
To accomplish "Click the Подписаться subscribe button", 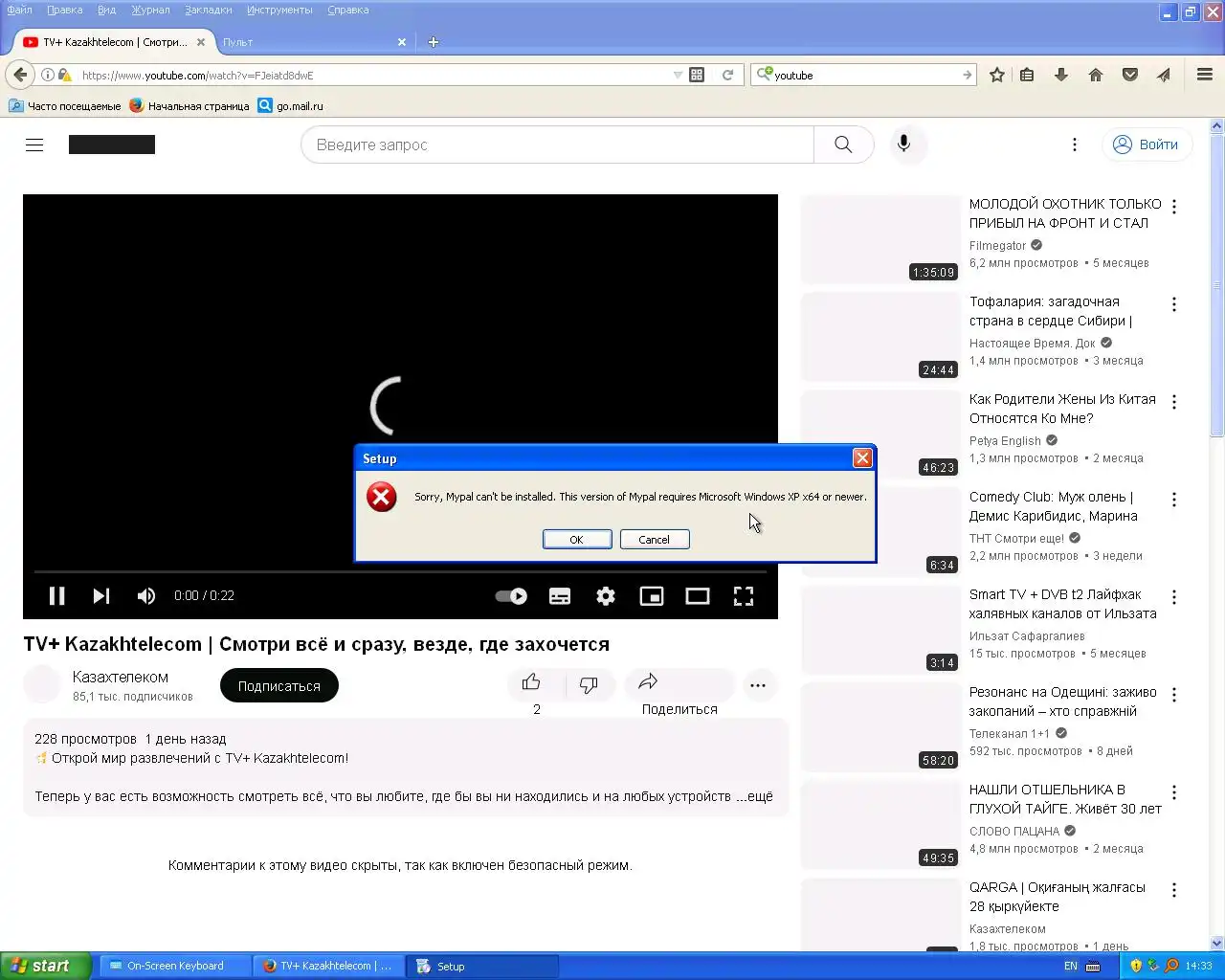I will 279,685.
